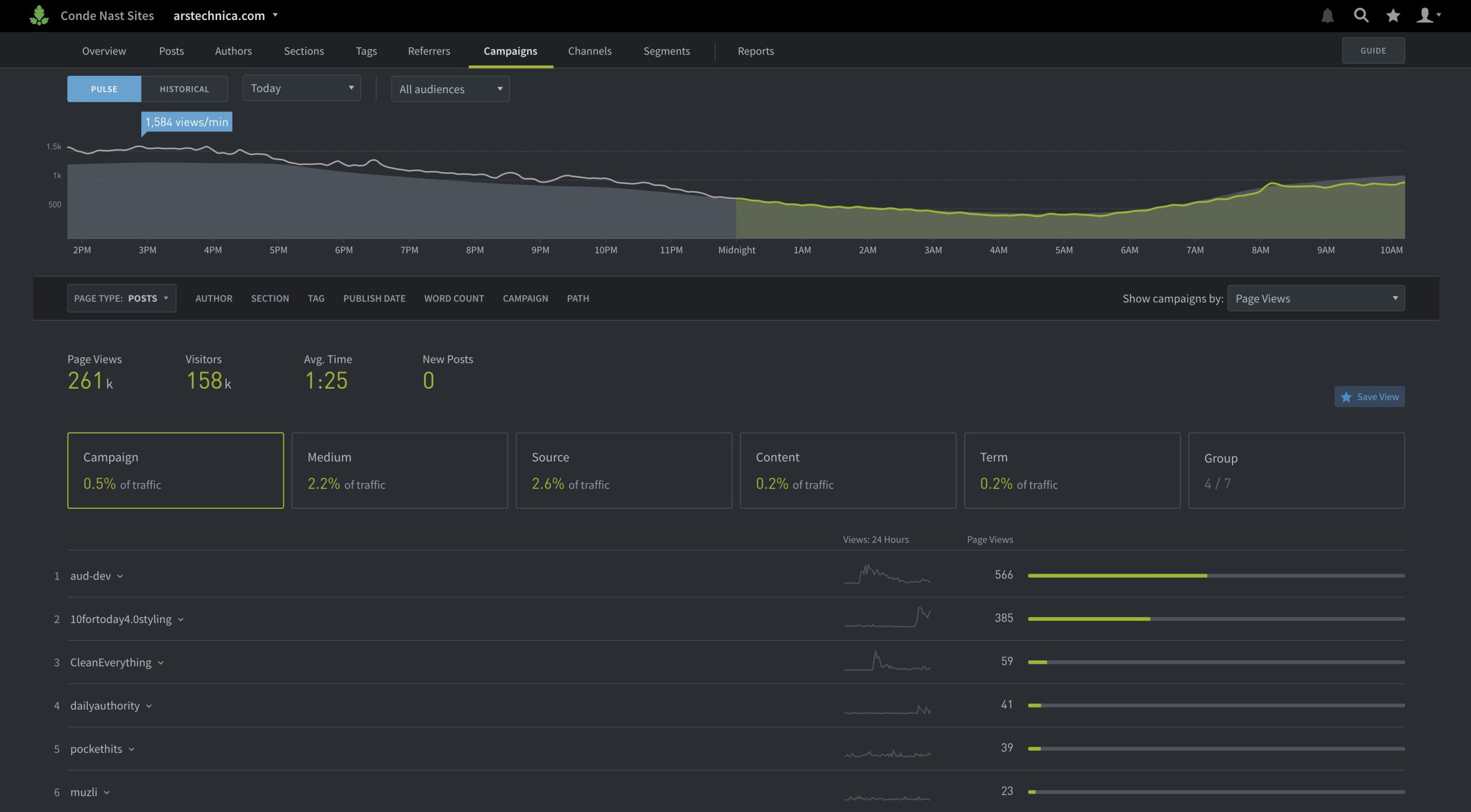Click the aud-dev page views bar
Viewport: 1471px width, 812px height.
[1118, 575]
